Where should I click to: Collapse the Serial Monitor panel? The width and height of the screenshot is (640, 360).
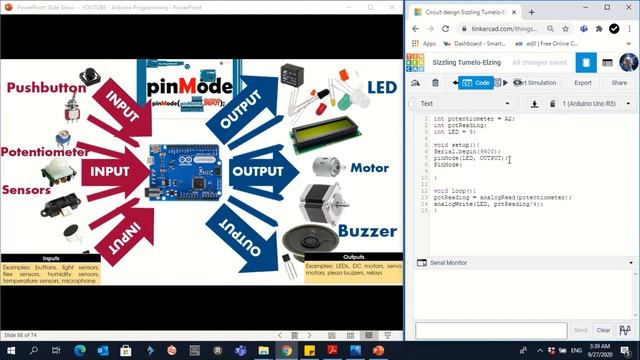click(631, 262)
